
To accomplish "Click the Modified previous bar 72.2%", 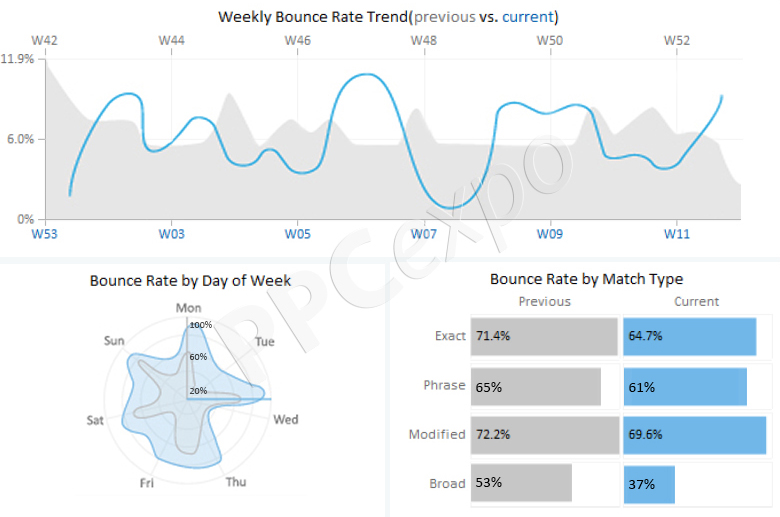I will pyautogui.click(x=545, y=435).
